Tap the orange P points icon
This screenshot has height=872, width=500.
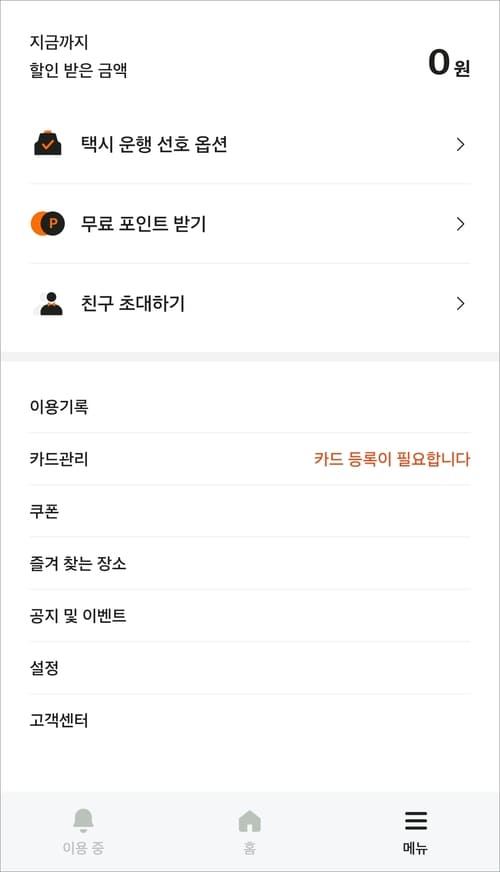pos(48,224)
